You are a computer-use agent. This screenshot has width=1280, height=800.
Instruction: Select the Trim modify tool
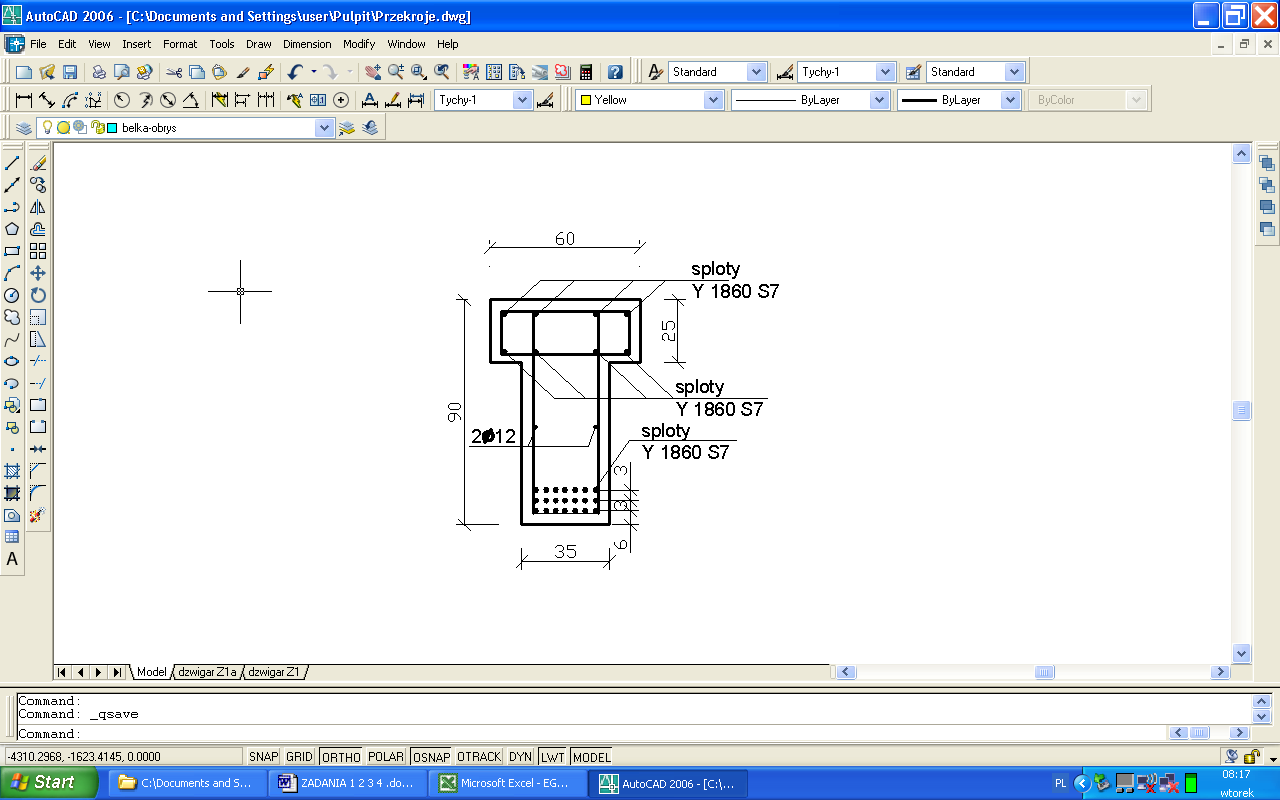(38, 361)
